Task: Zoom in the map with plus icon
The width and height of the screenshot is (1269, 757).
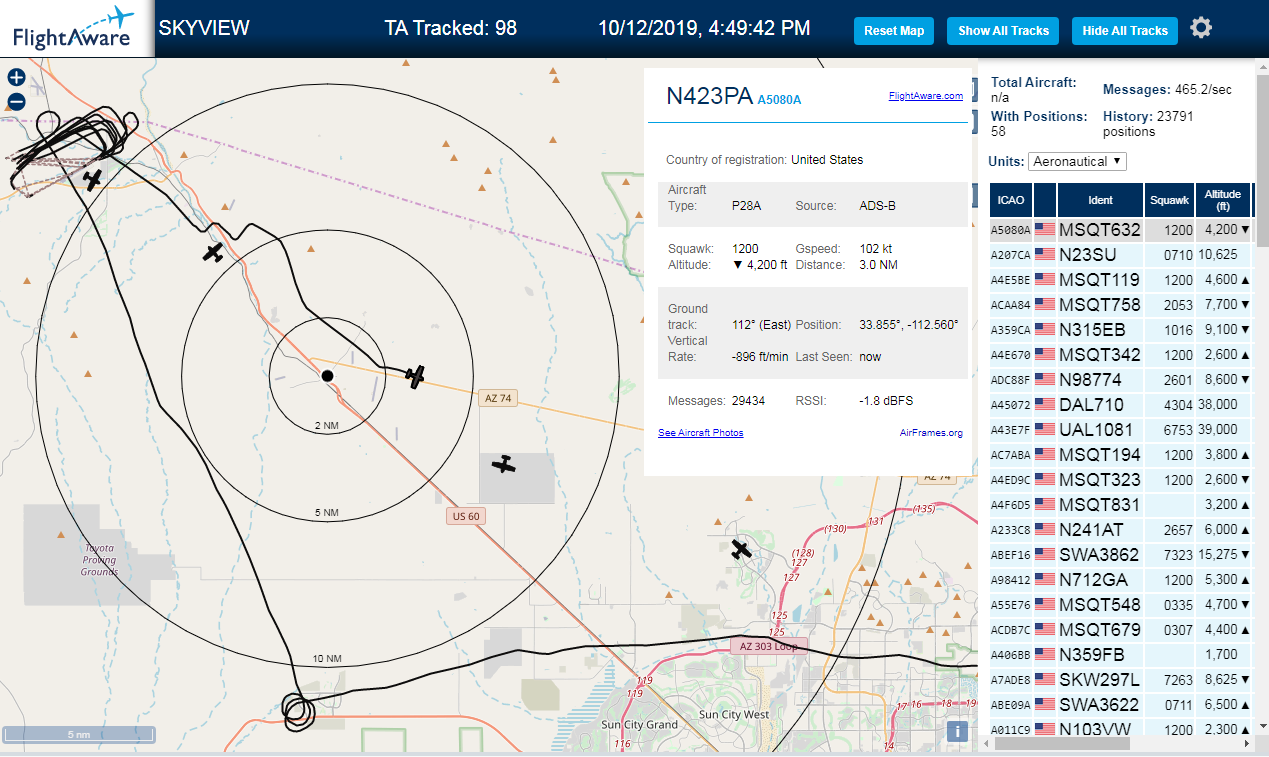Action: click(16, 78)
